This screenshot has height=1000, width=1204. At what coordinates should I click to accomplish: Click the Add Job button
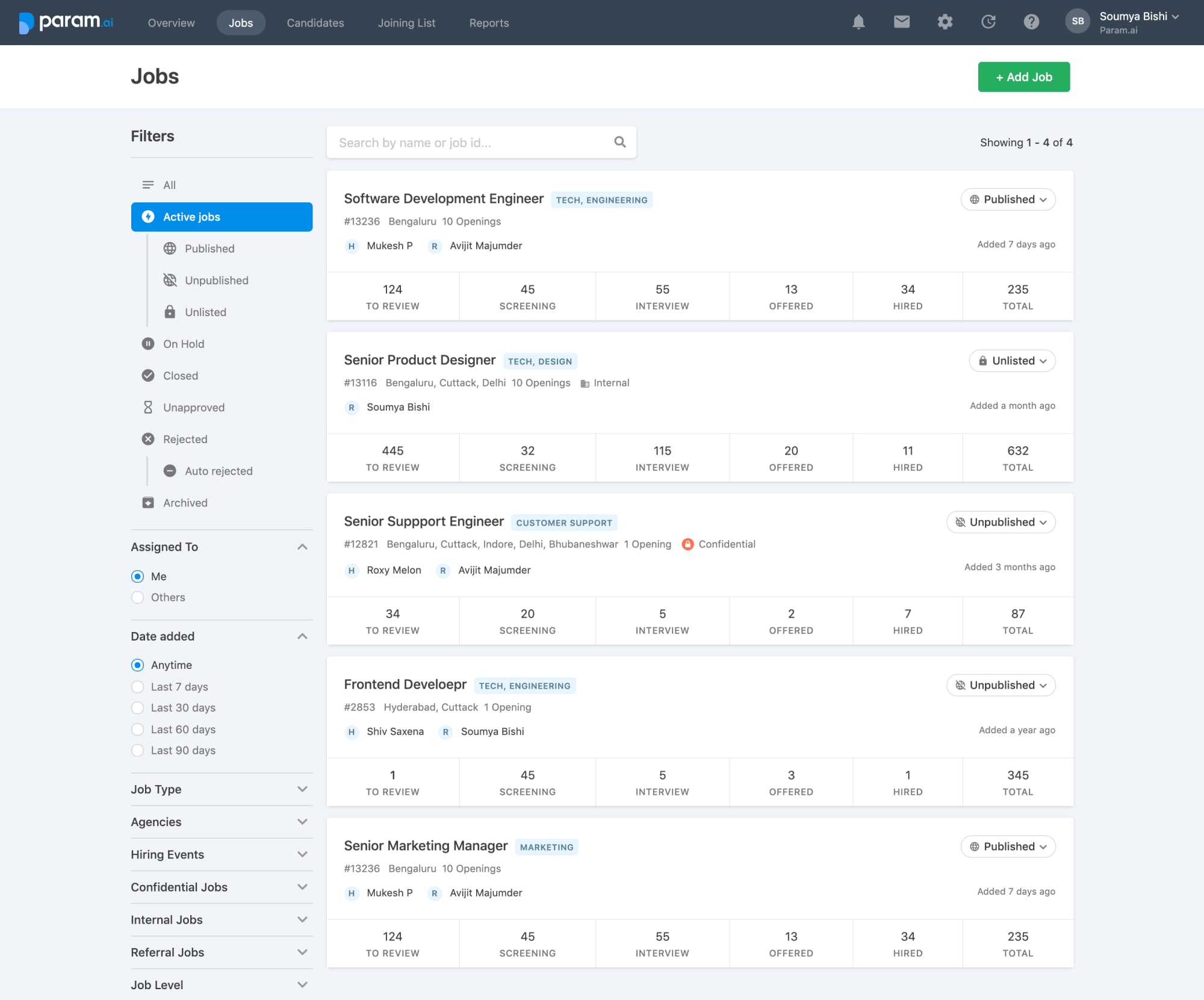point(1023,77)
